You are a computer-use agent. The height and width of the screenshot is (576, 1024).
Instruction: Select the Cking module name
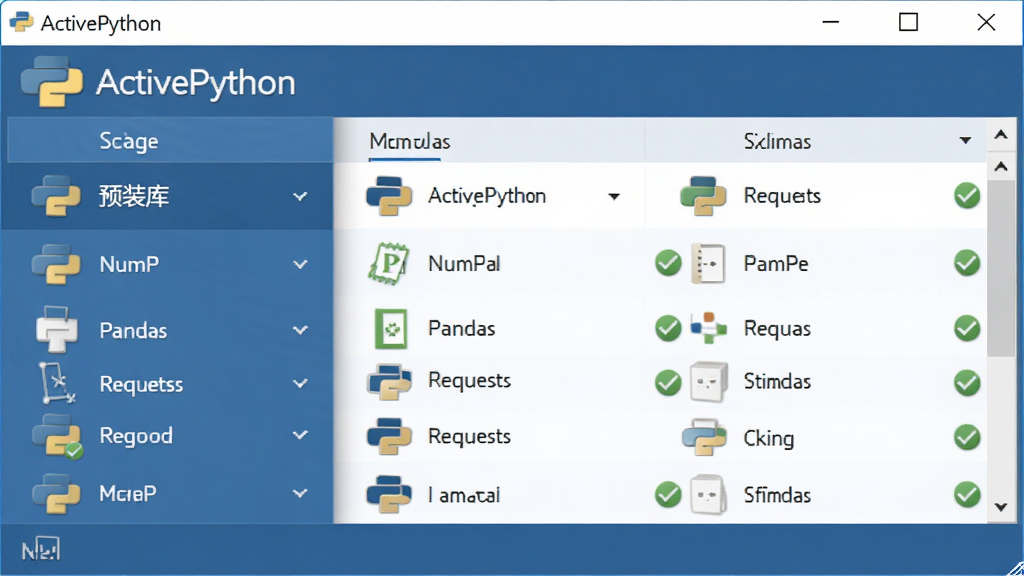tap(769, 438)
